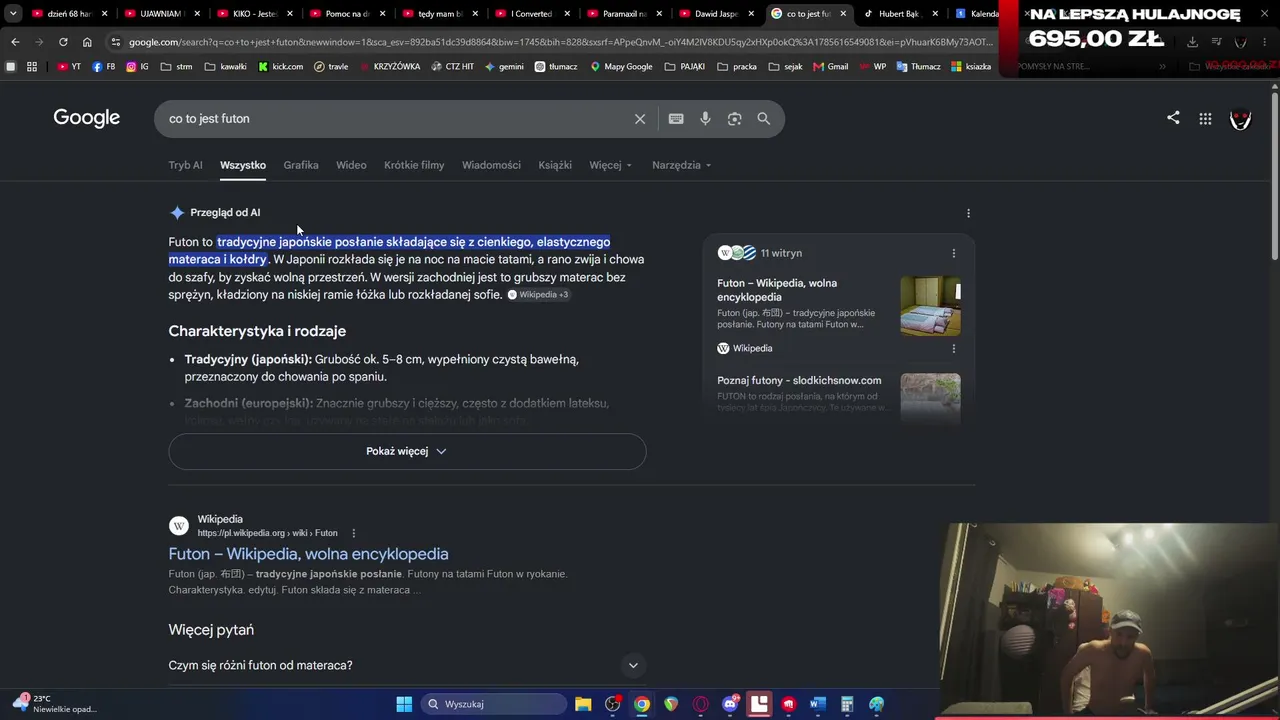Image resolution: width=1280 pixels, height=720 pixels.
Task: Open the Google account avatar menu
Action: pos(1240,119)
